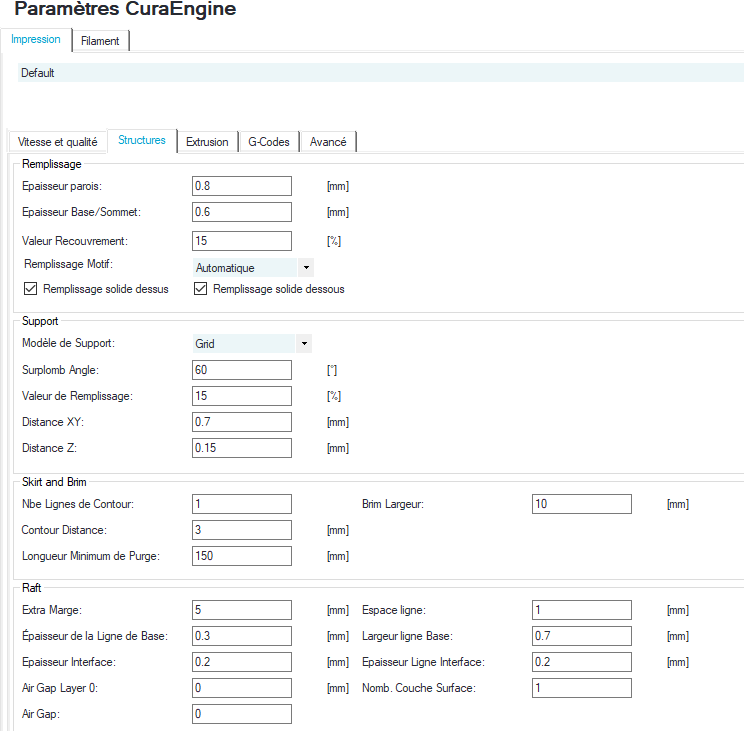Click the Epaisseur Base/Sommet field
Viewport: 744px width, 731px height.
(242, 212)
